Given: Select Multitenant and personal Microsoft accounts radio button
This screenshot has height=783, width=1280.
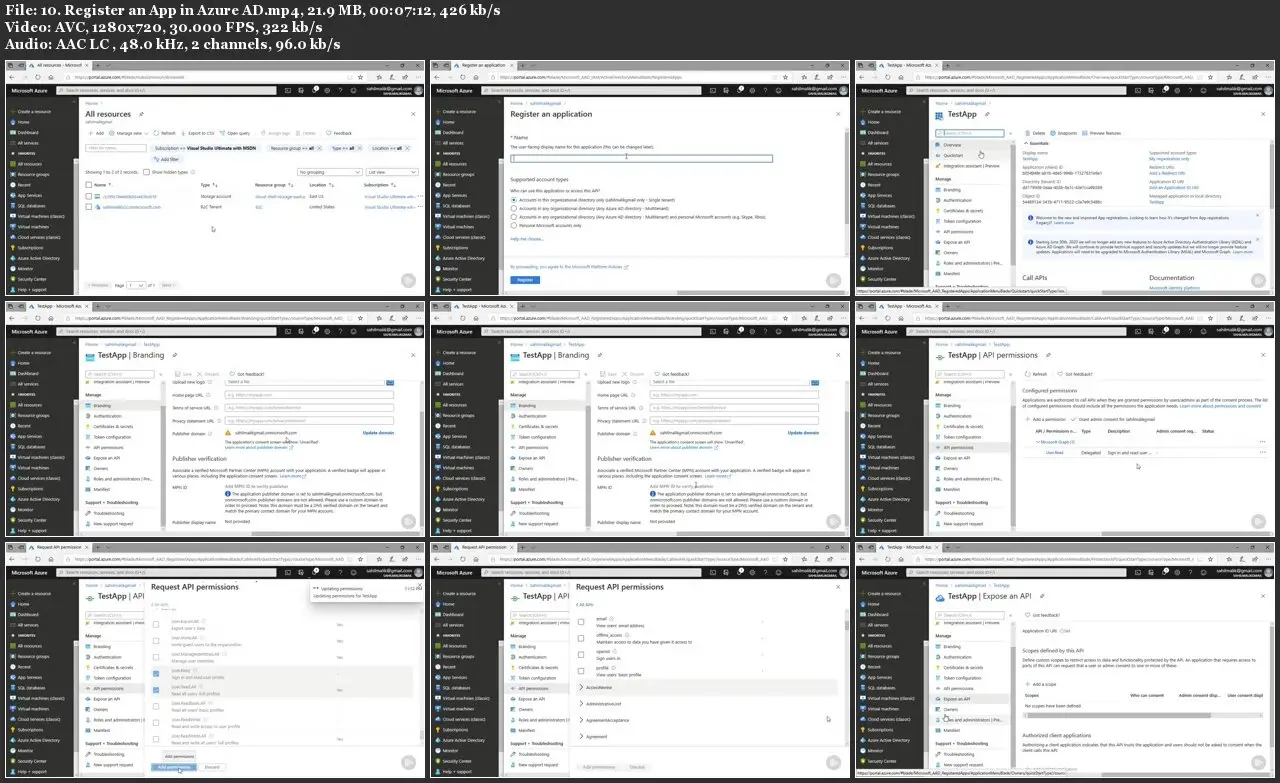Looking at the screenshot, I should click(514, 215).
